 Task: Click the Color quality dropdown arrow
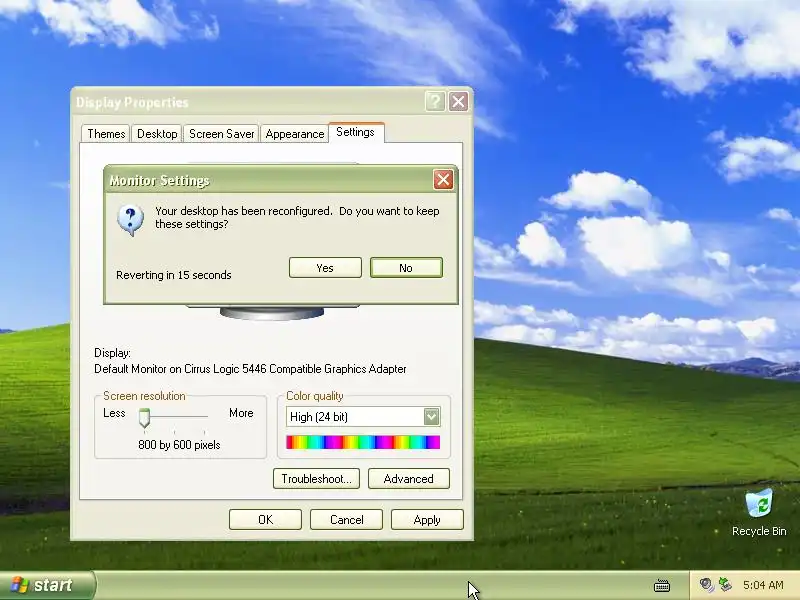[x=431, y=417]
